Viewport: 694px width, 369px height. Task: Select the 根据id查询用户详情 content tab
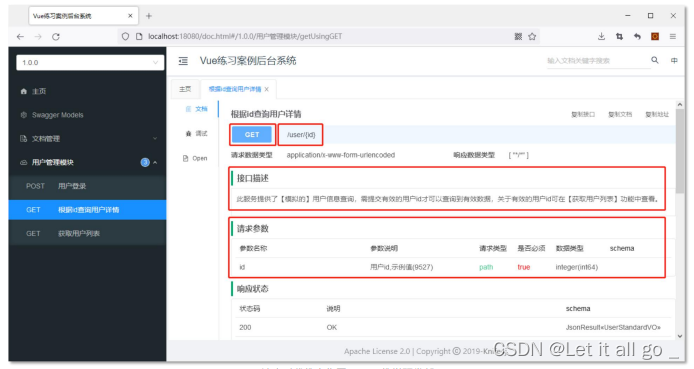[x=235, y=89]
